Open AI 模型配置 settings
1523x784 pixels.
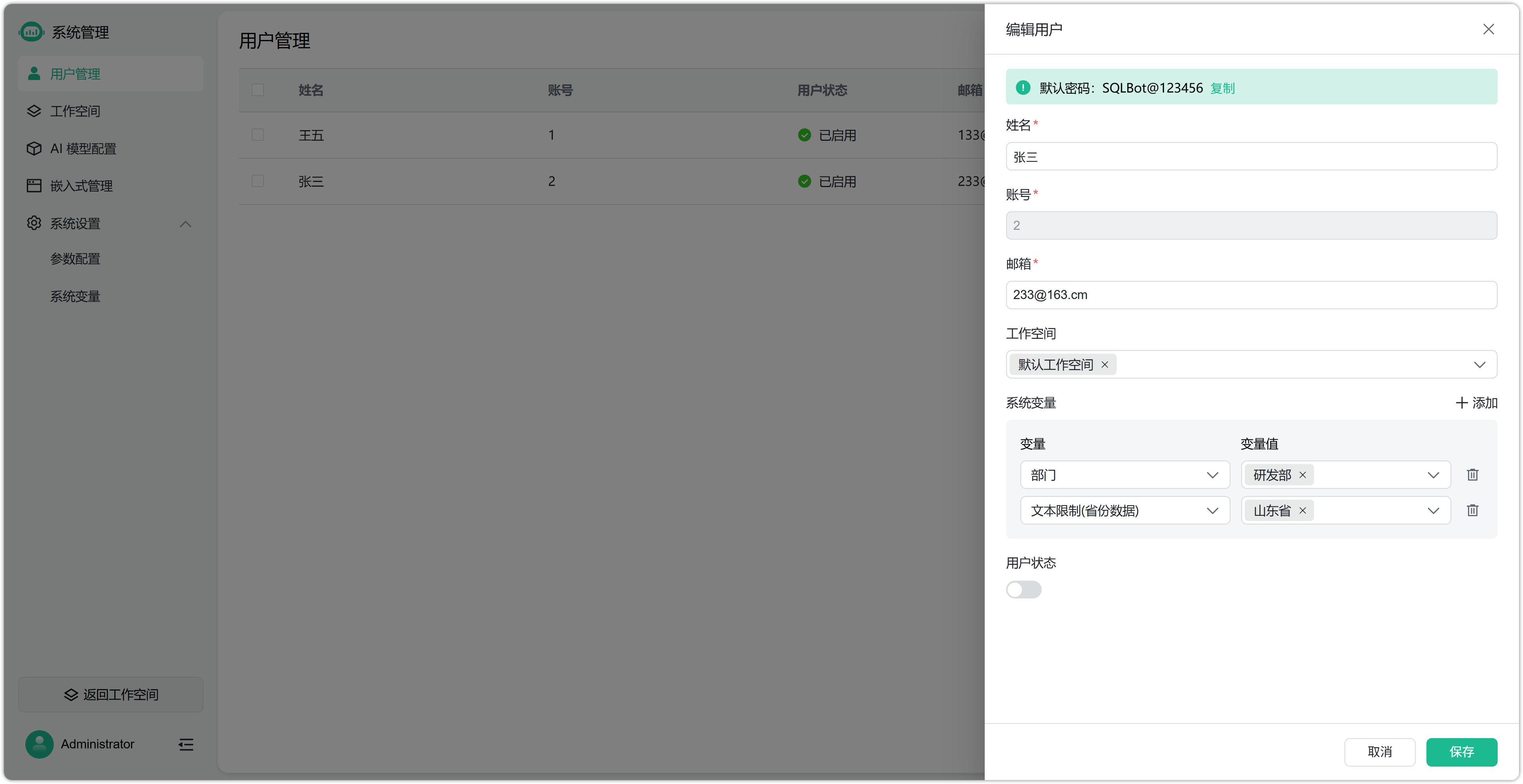click(x=83, y=148)
